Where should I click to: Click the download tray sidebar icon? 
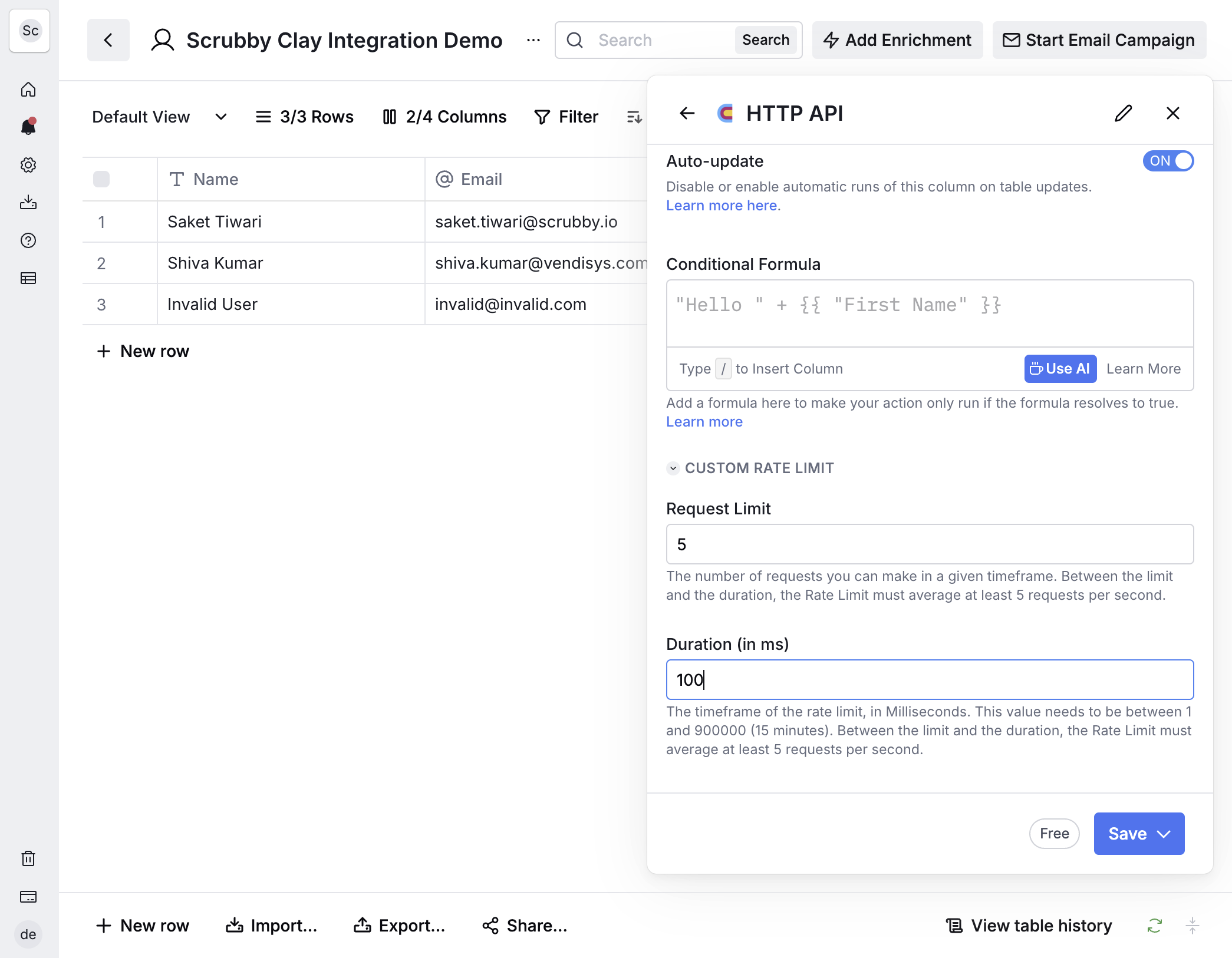click(28, 203)
